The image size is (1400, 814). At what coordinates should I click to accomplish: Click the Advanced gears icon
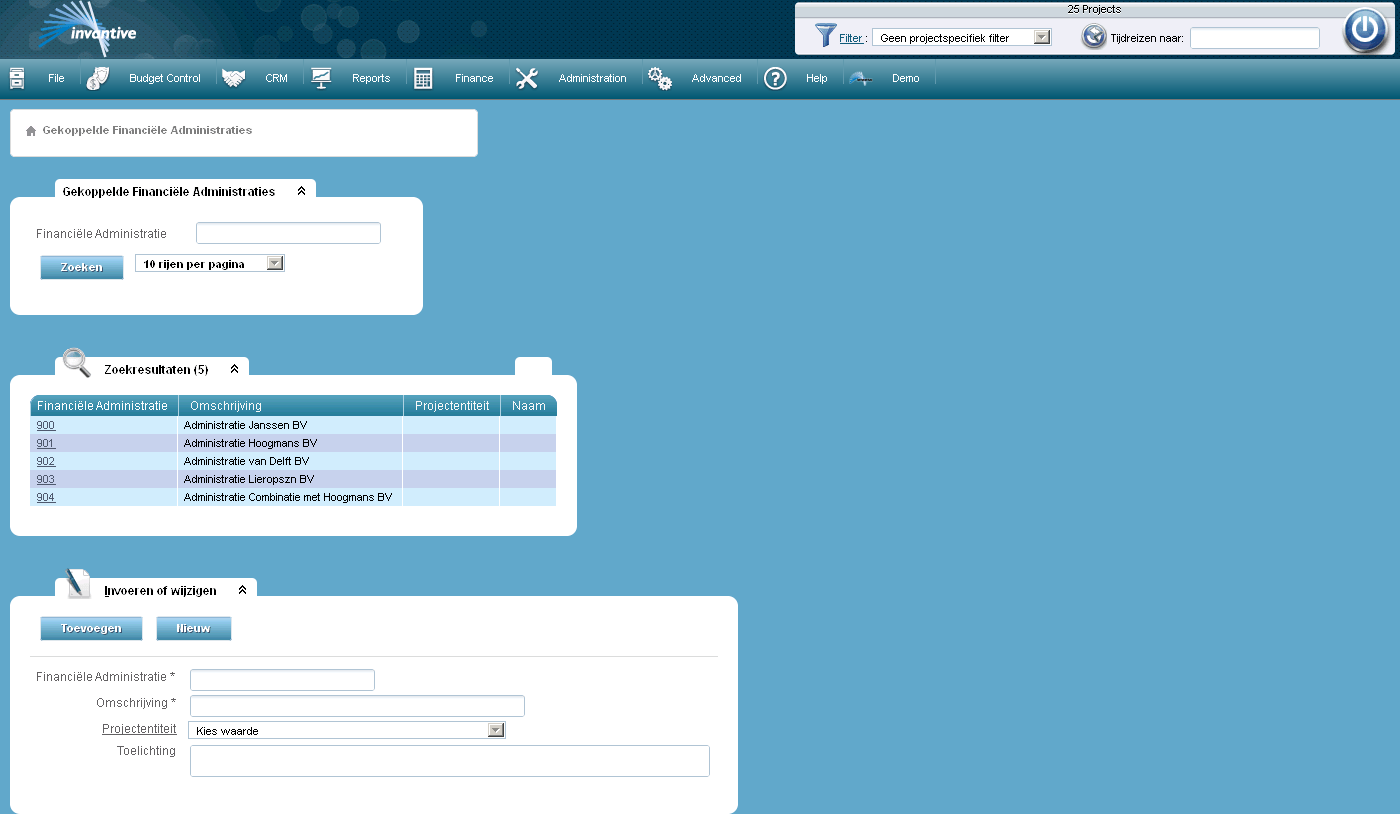[x=660, y=78]
